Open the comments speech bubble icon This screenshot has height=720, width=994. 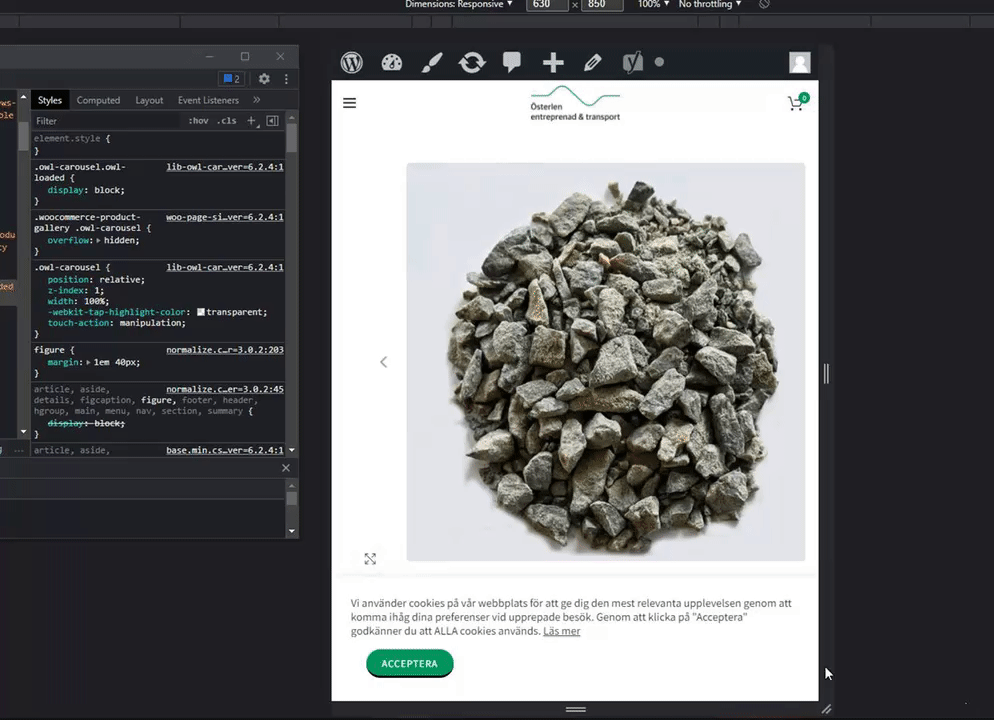pyautogui.click(x=512, y=62)
